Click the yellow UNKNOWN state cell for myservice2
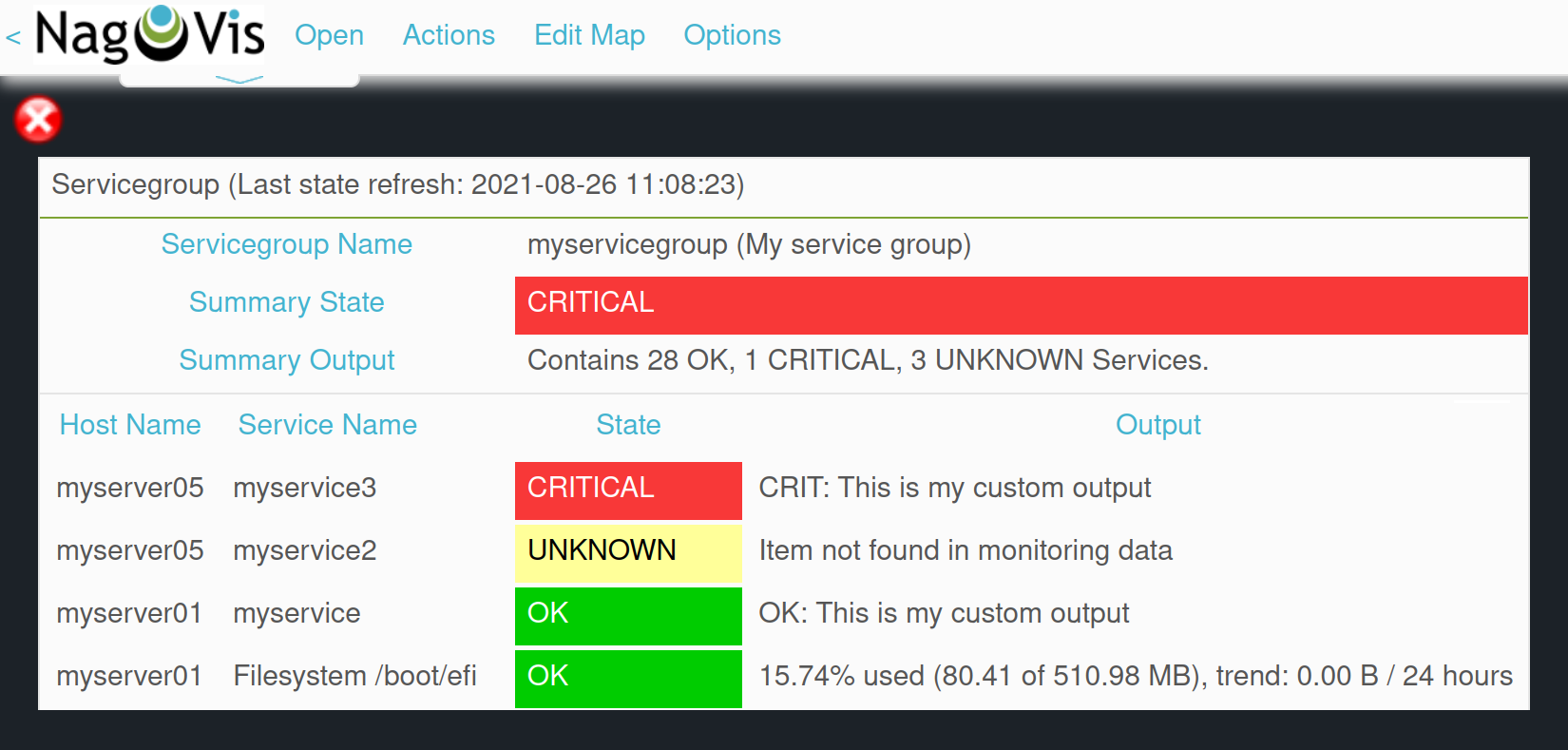 pyautogui.click(x=628, y=550)
